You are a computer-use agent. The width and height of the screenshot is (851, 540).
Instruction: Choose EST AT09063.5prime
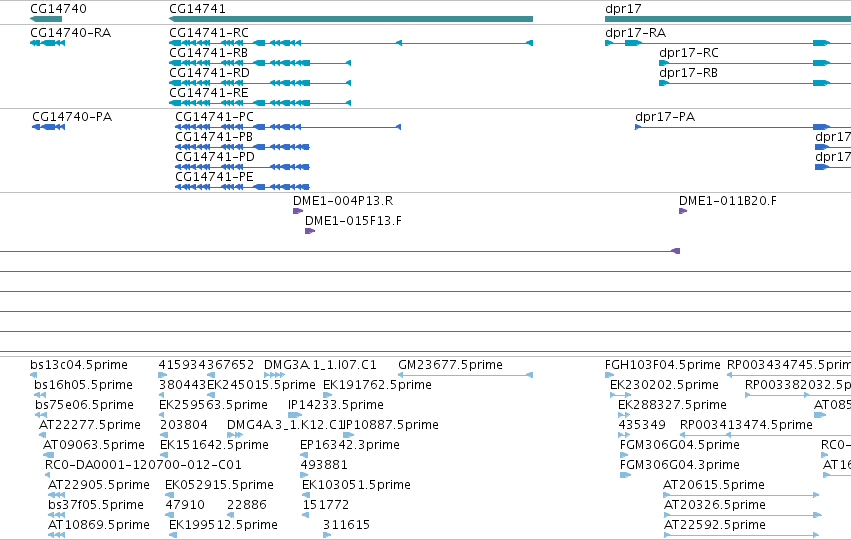coord(94,445)
